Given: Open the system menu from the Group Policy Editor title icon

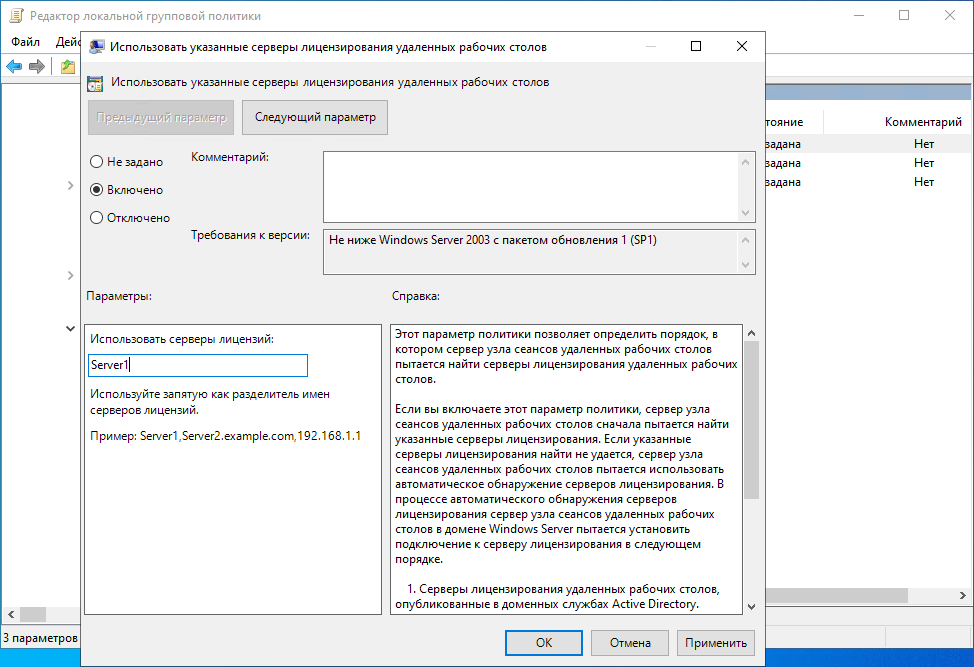Looking at the screenshot, I should (x=16, y=16).
